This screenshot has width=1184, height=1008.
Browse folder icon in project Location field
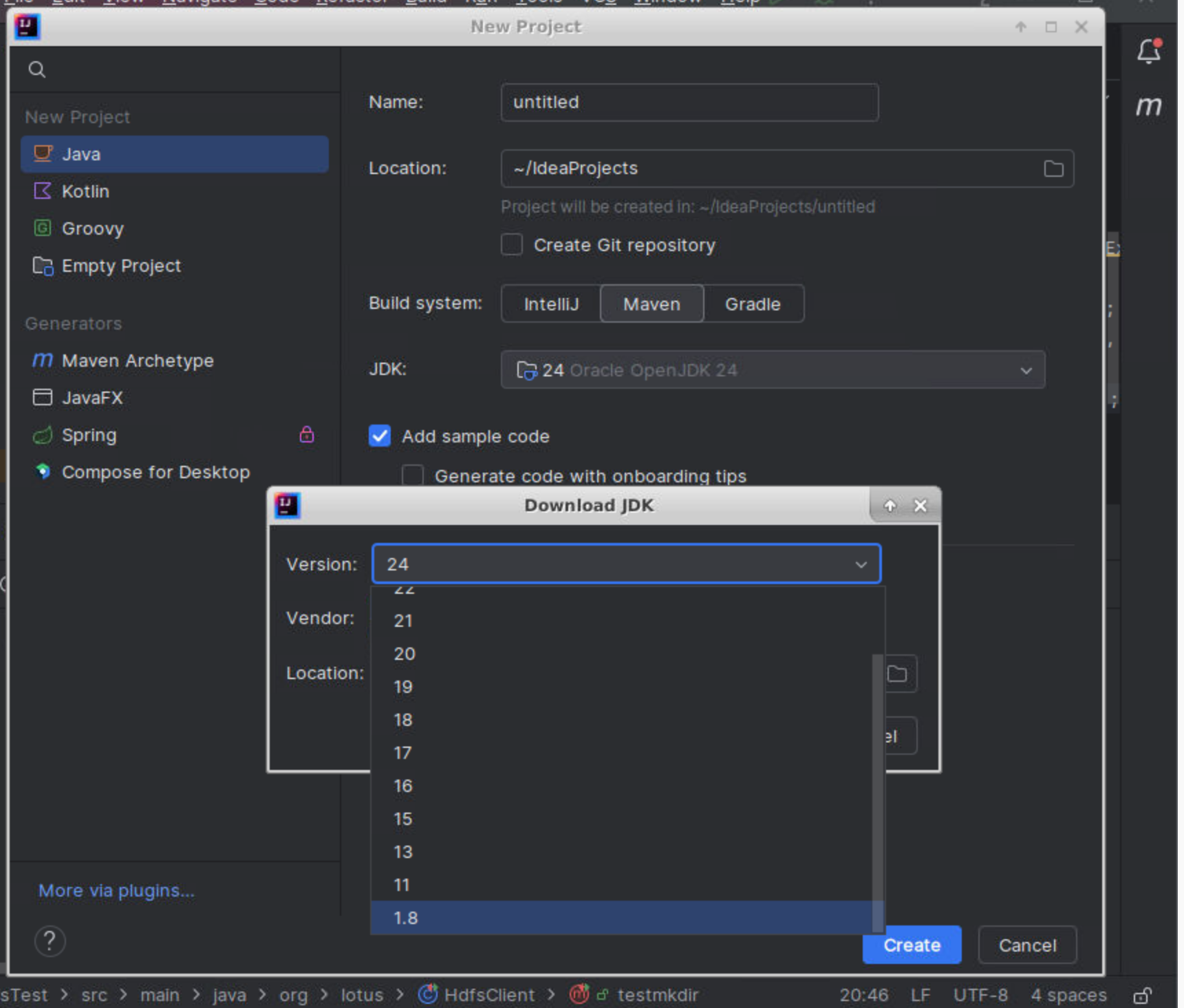[x=1053, y=169]
